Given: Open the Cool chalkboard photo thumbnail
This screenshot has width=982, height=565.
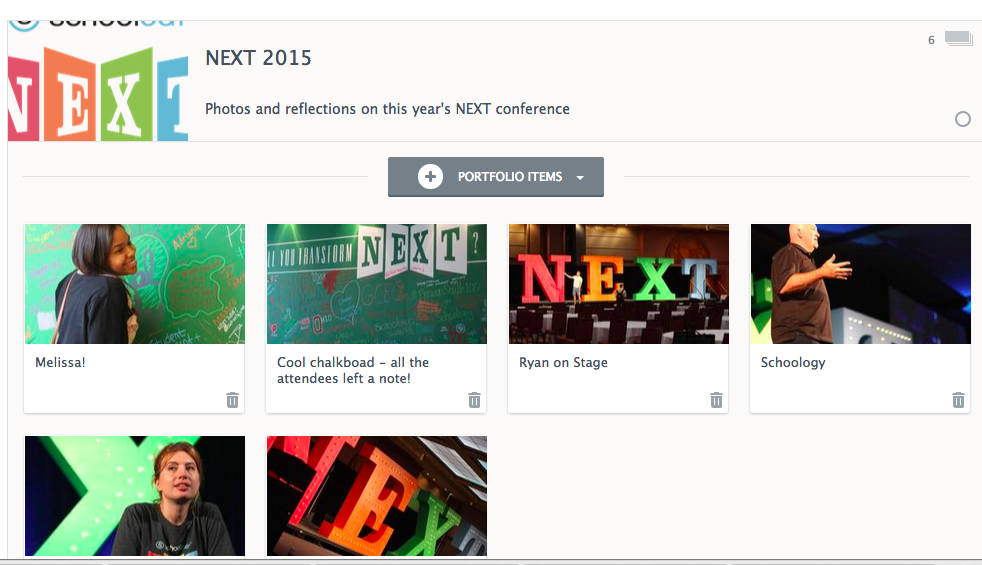Looking at the screenshot, I should tap(376, 284).
